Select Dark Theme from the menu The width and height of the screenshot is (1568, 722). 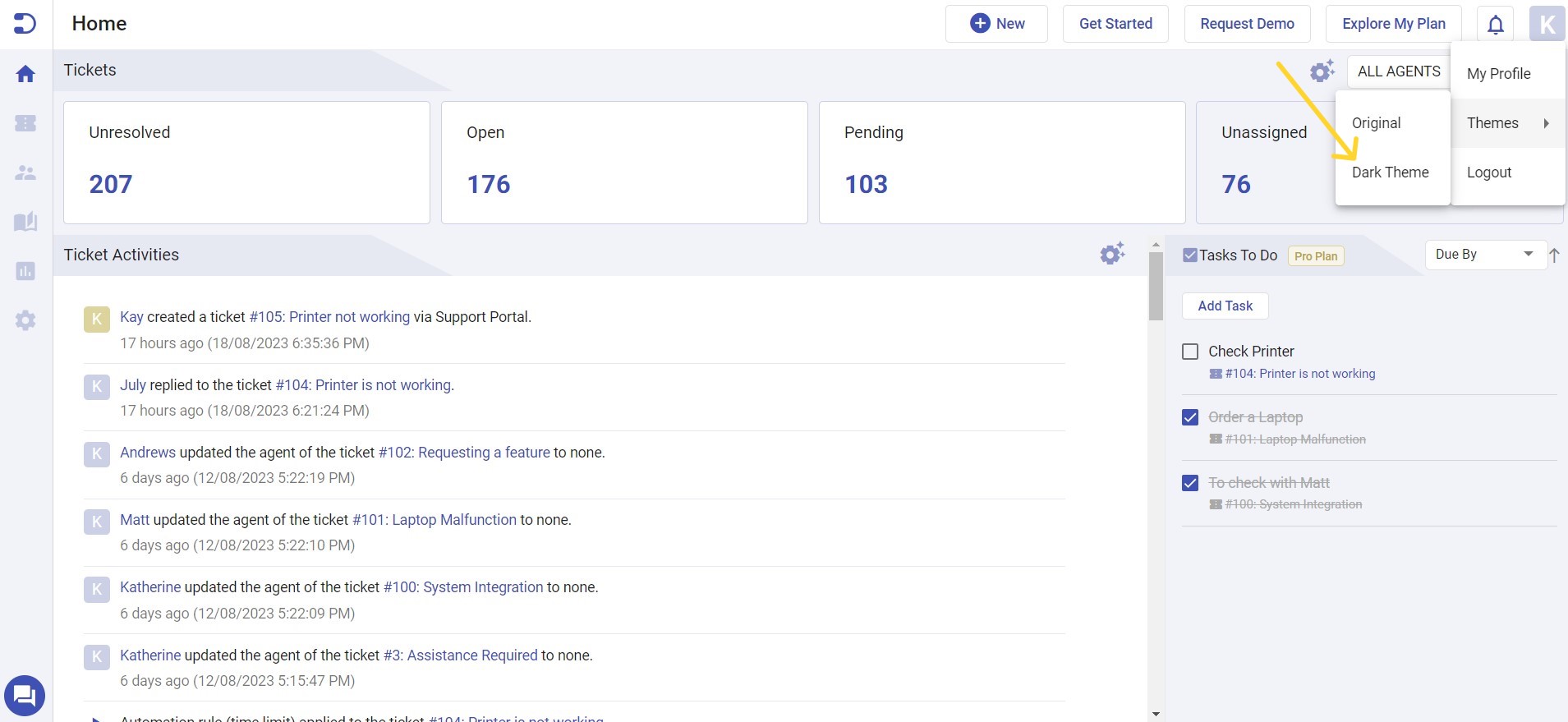pos(1390,172)
